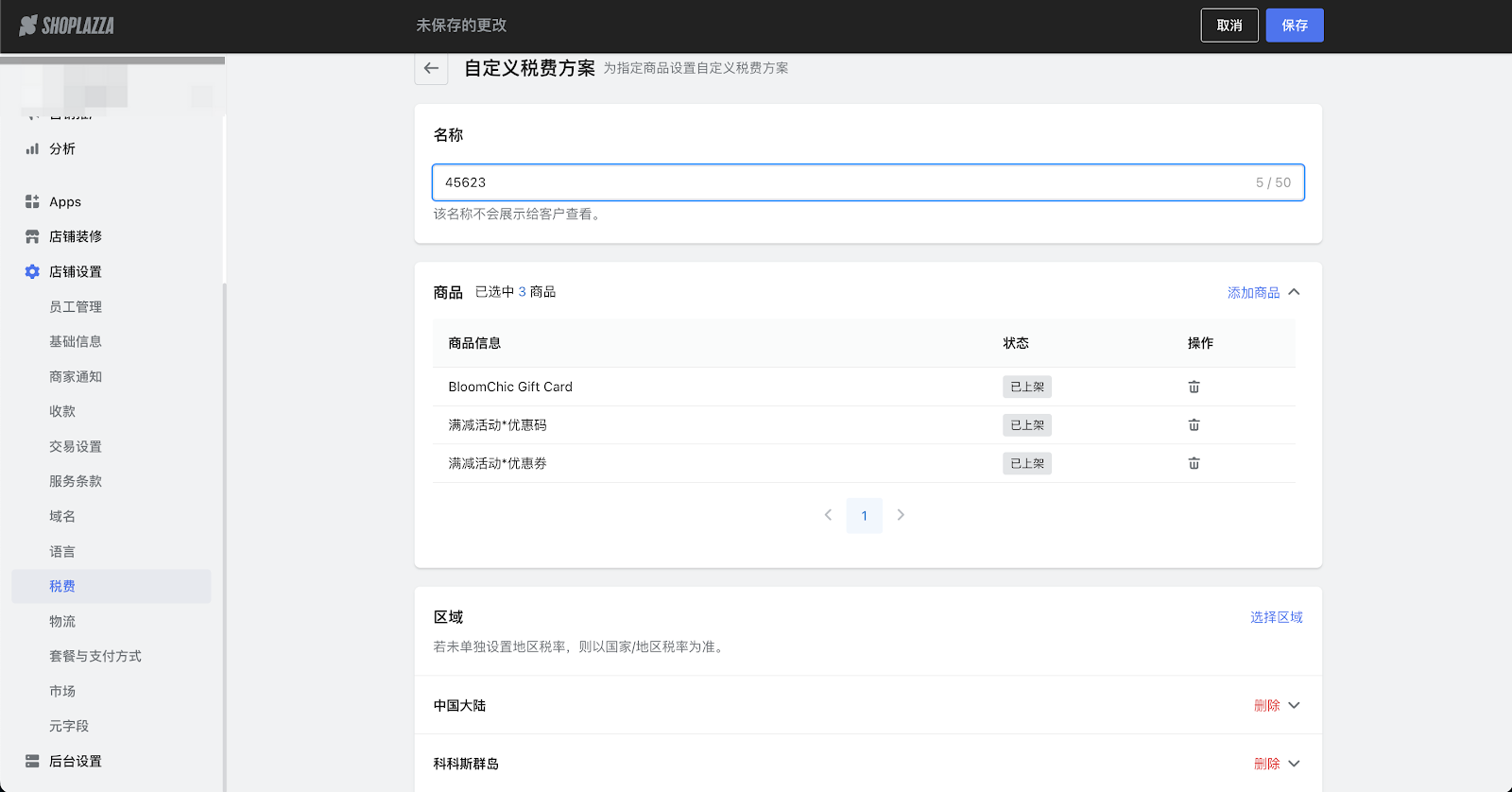Click the Shoplazza logo
This screenshot has width=1512, height=792.
click(x=66, y=26)
